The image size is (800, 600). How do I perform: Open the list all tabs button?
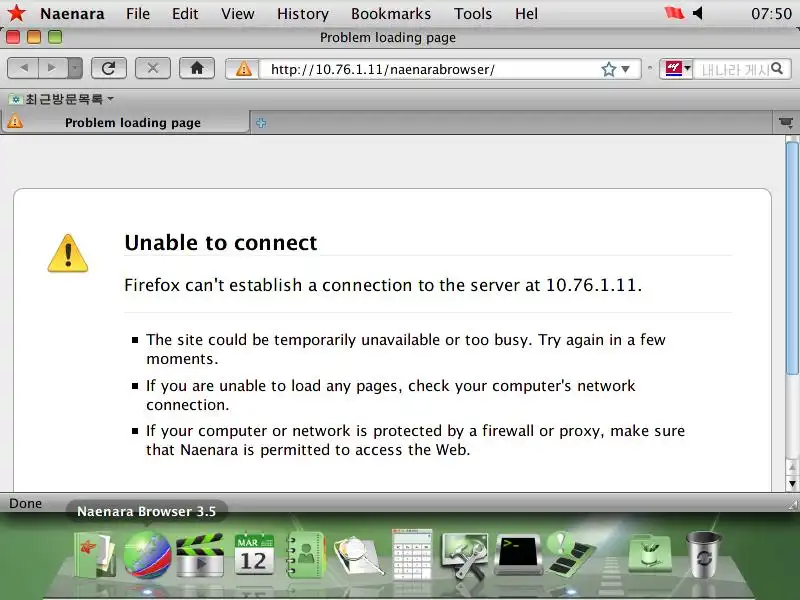coord(786,122)
